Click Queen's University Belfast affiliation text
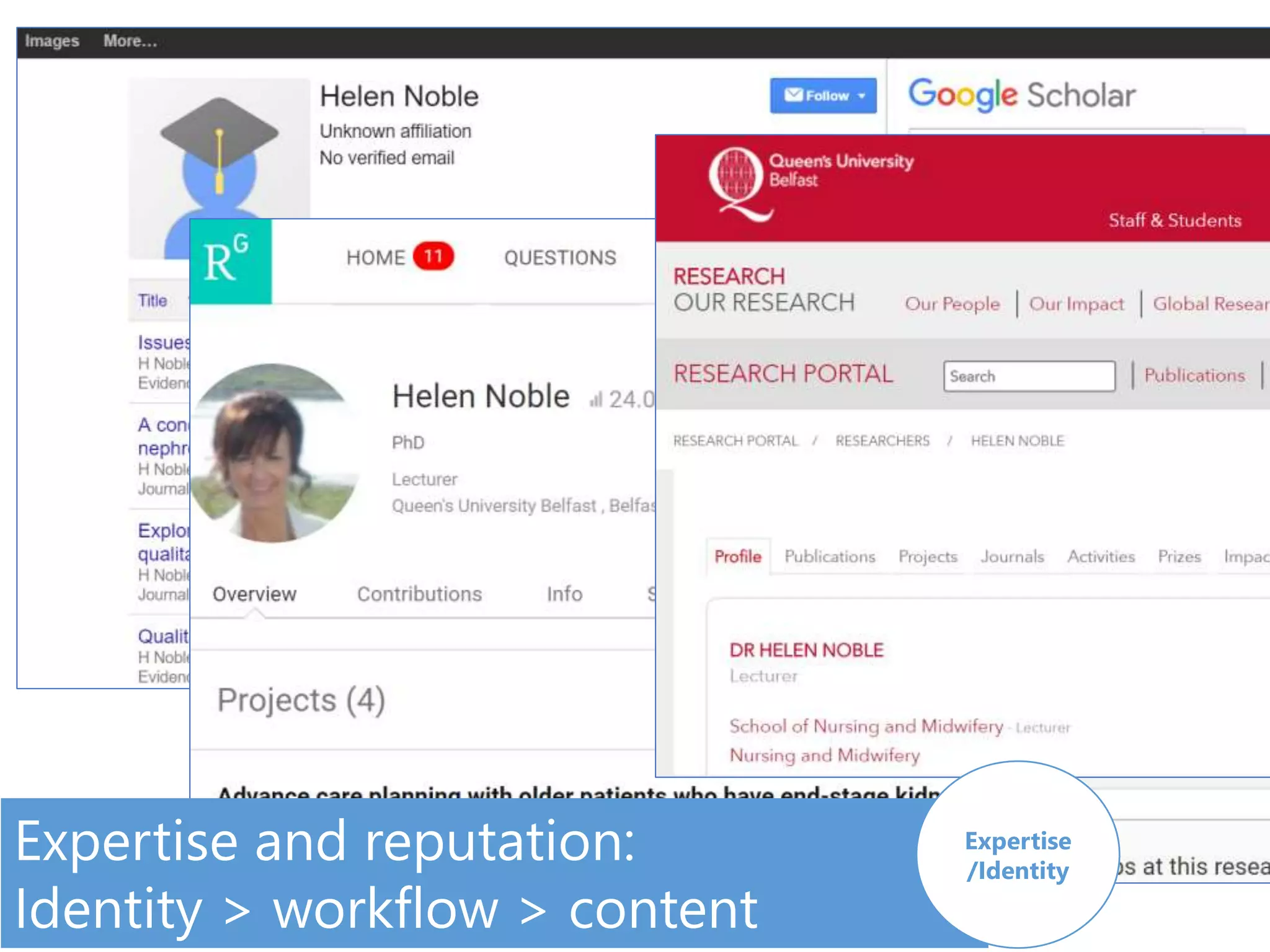The image size is (1270, 952). pyautogui.click(x=524, y=506)
